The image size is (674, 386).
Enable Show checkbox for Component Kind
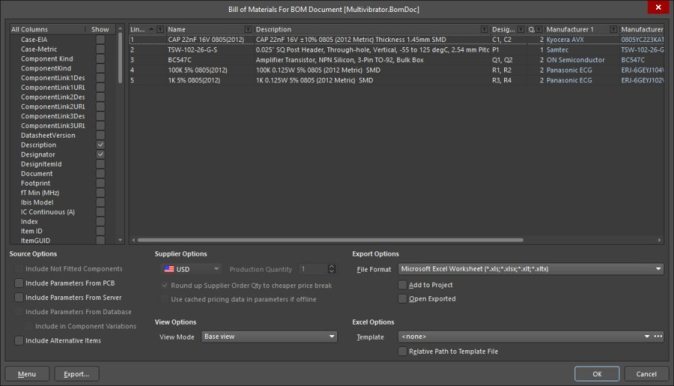pos(100,59)
